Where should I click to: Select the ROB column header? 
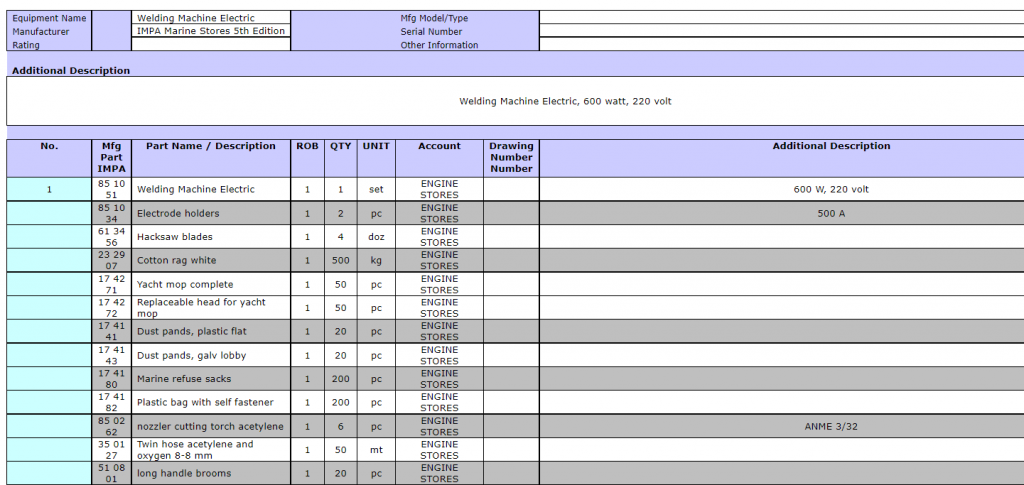pos(307,146)
